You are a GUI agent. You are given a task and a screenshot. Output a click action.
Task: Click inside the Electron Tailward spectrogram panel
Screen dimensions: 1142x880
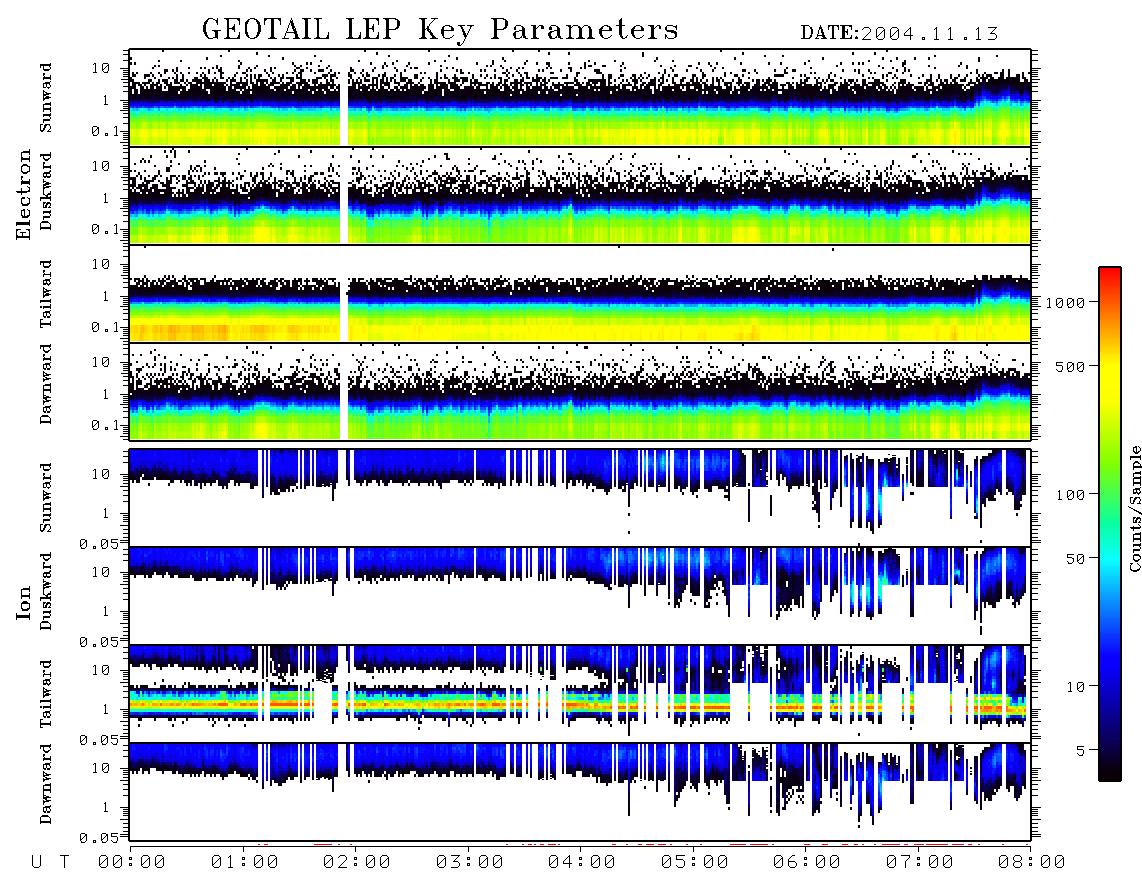tap(580, 294)
